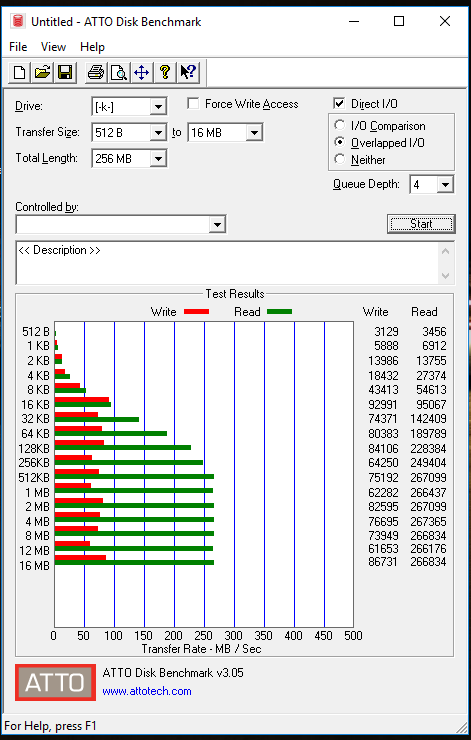Save benchmark results with floppy icon
The image size is (471, 740).
coord(65,73)
